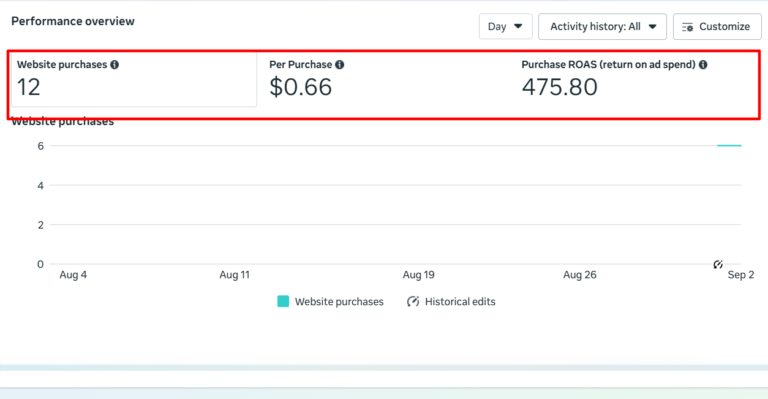Open the Day time-grouping dropdown

click(x=505, y=26)
